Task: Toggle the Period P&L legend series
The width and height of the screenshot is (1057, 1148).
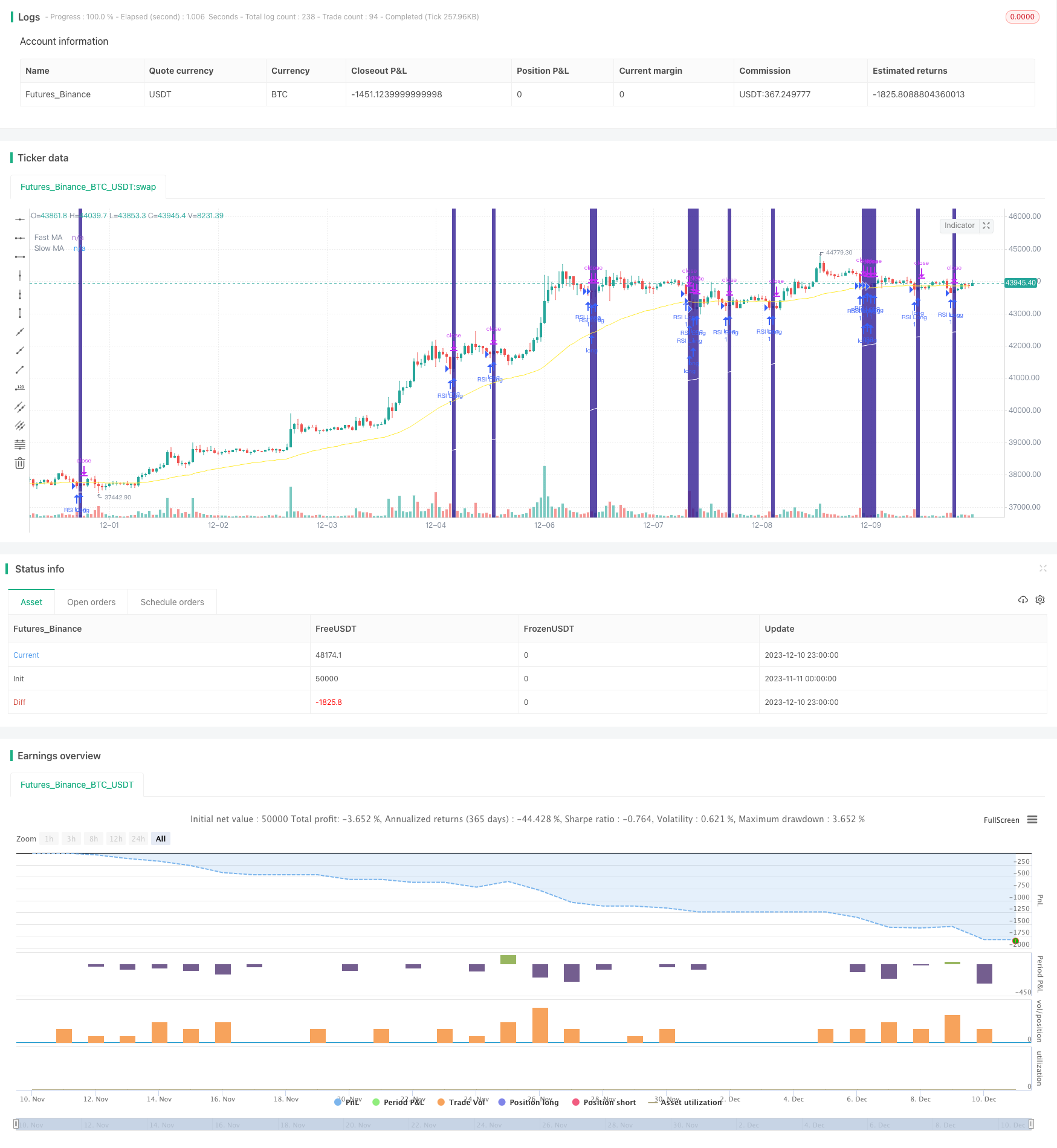Action: point(398,1102)
